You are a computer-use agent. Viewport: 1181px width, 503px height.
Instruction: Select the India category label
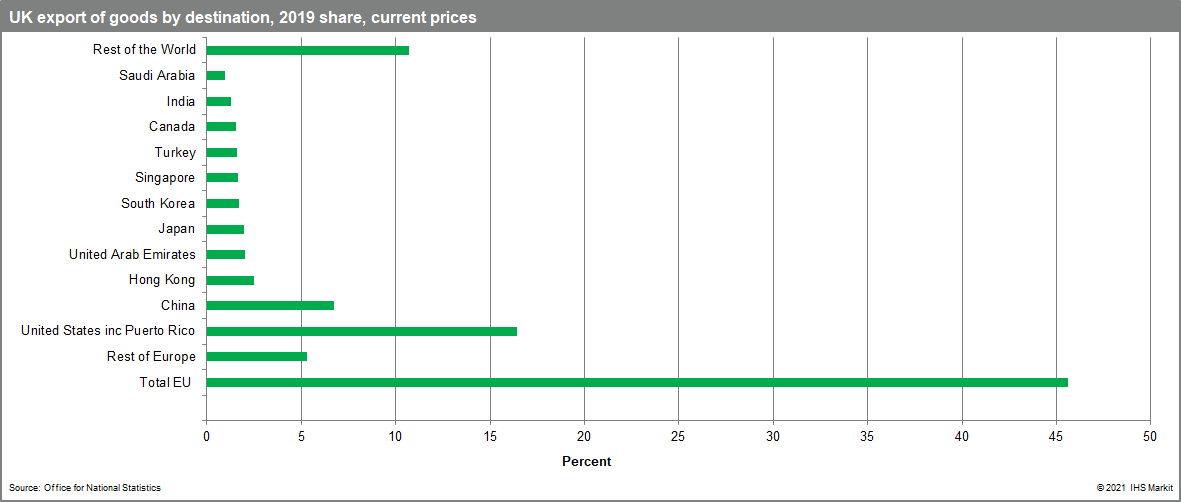point(181,101)
